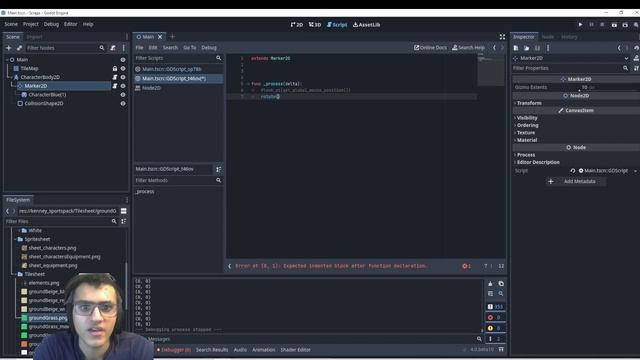Select _process in methods list
This screenshot has height=360, width=640.
coord(145,191)
